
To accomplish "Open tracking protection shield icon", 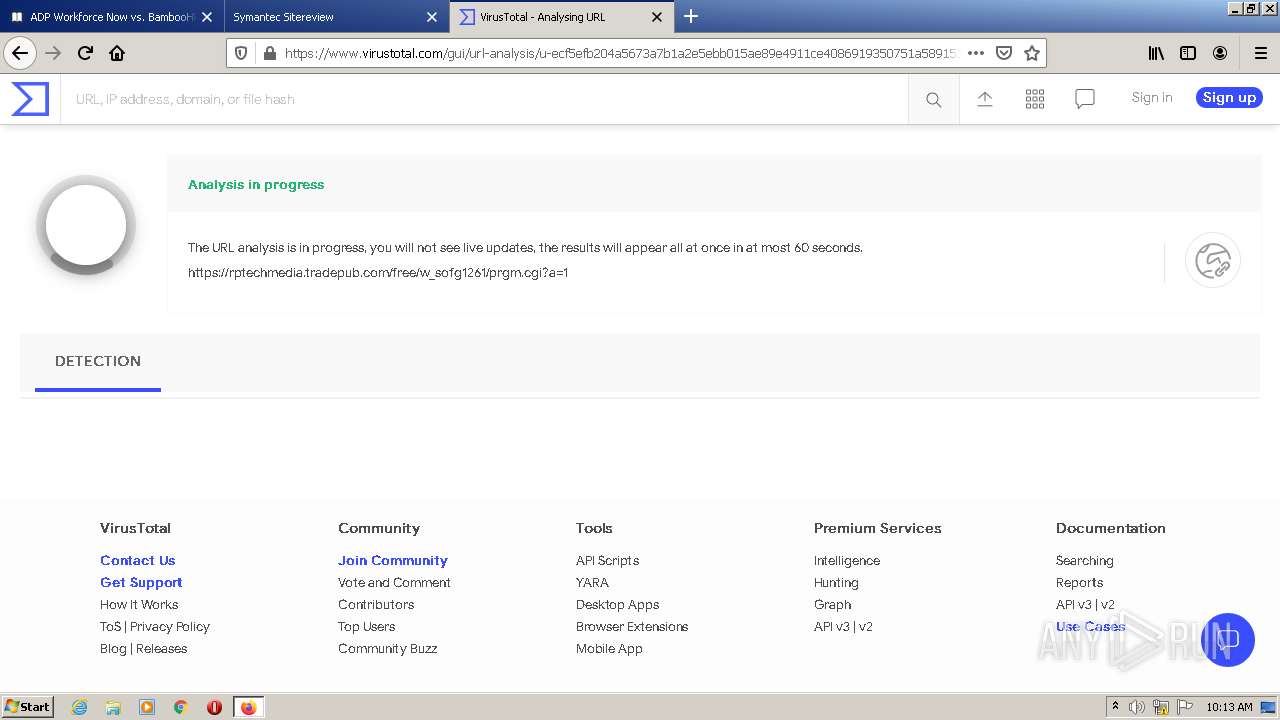I will 241,53.
